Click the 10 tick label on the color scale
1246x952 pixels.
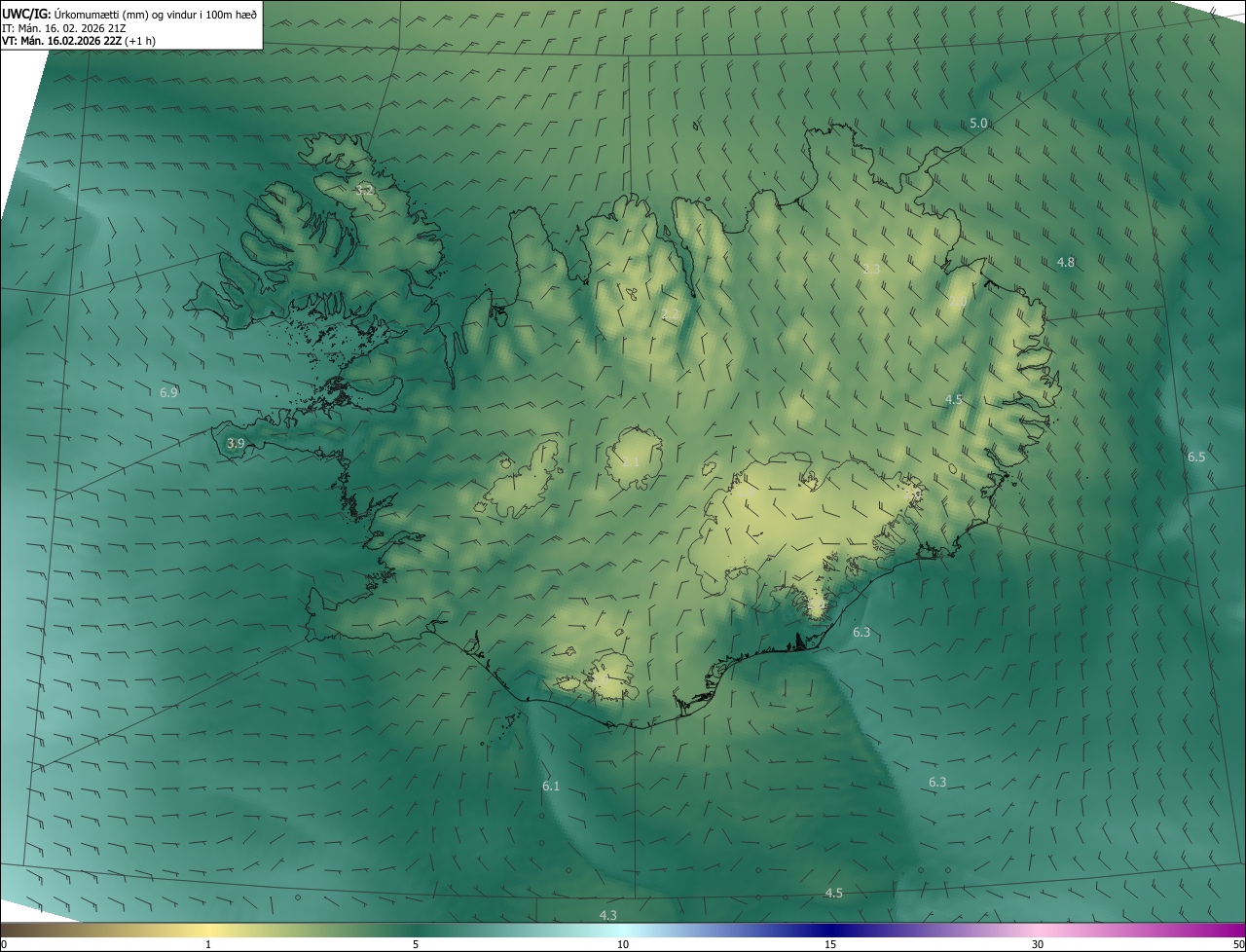point(623,945)
